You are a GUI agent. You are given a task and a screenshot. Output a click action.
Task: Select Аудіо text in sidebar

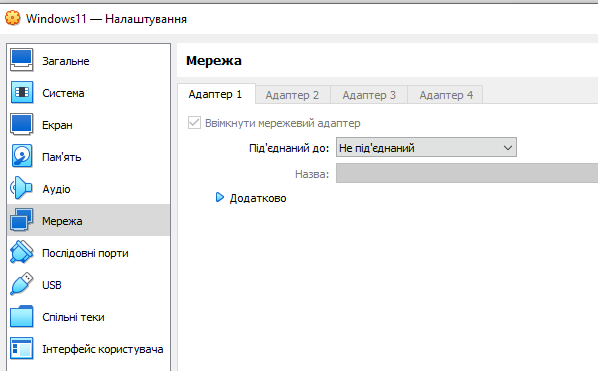56,189
